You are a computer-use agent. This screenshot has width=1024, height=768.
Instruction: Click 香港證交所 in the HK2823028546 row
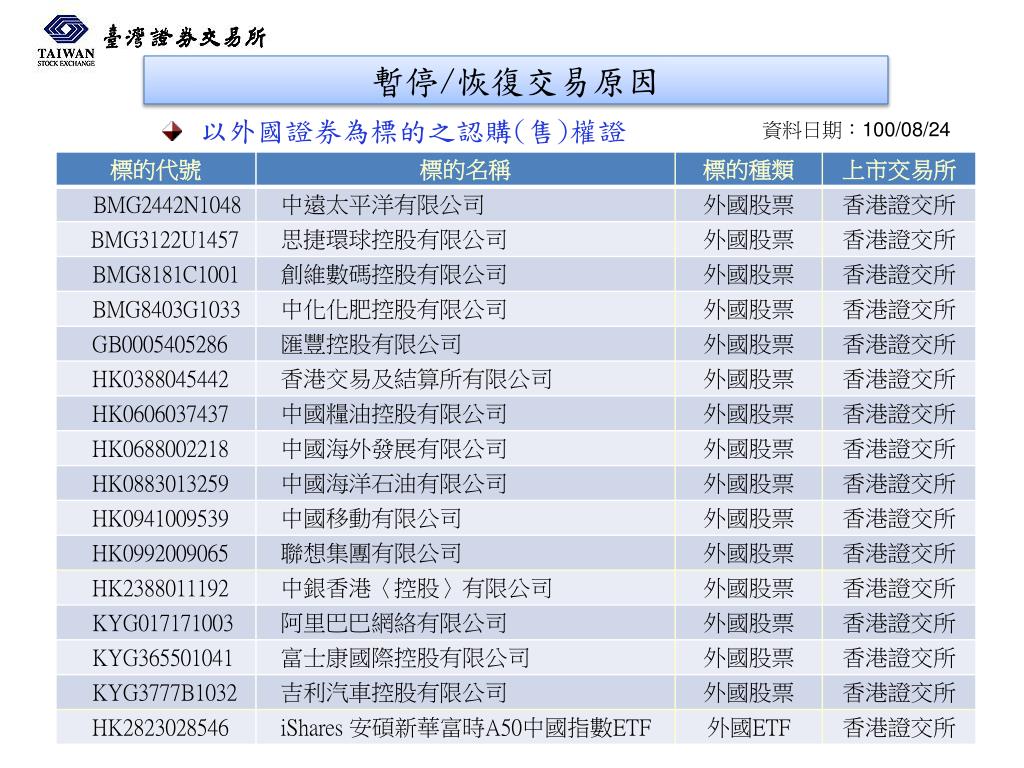click(x=899, y=728)
